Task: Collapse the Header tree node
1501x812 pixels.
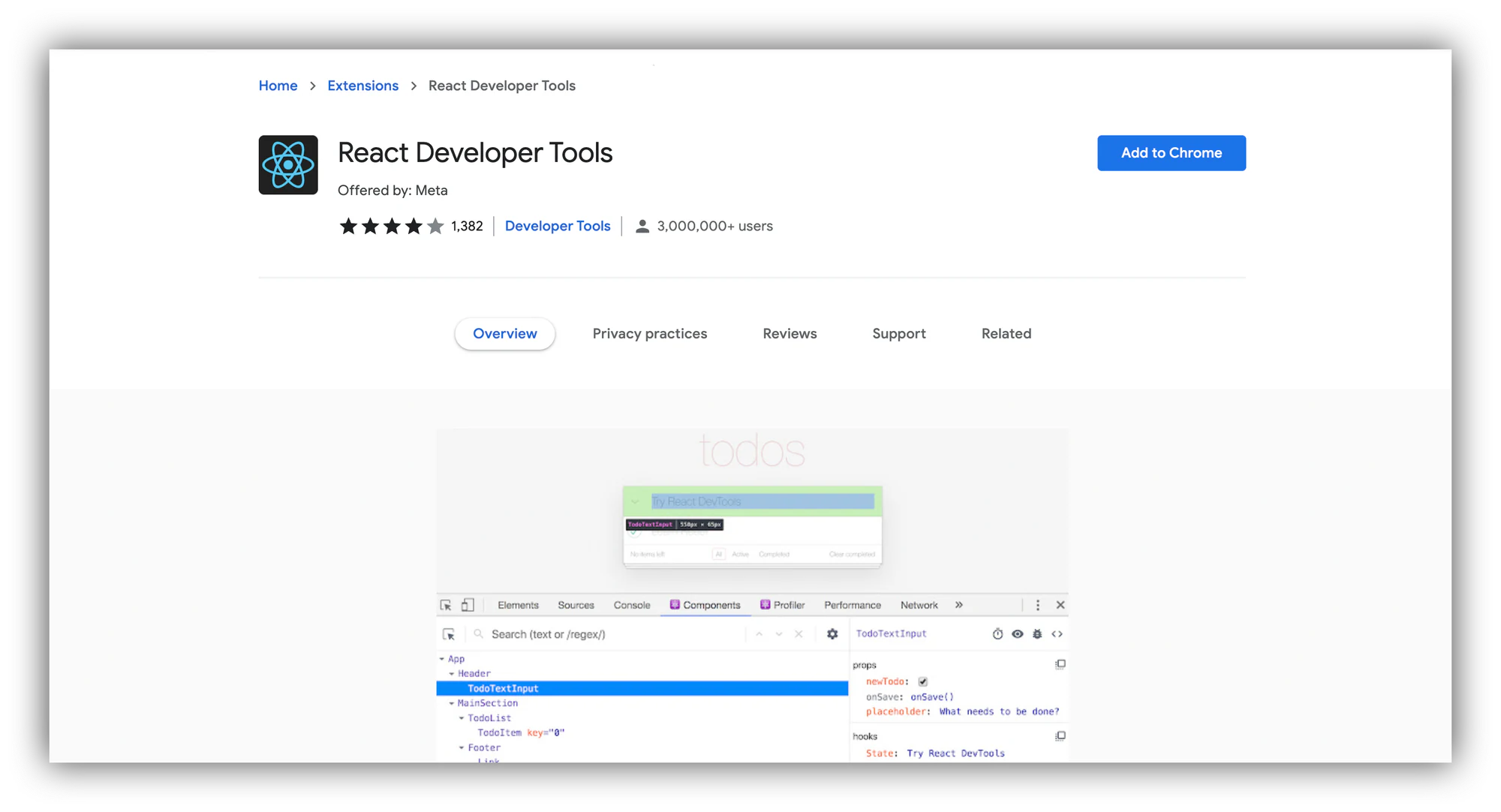Action: (x=452, y=674)
